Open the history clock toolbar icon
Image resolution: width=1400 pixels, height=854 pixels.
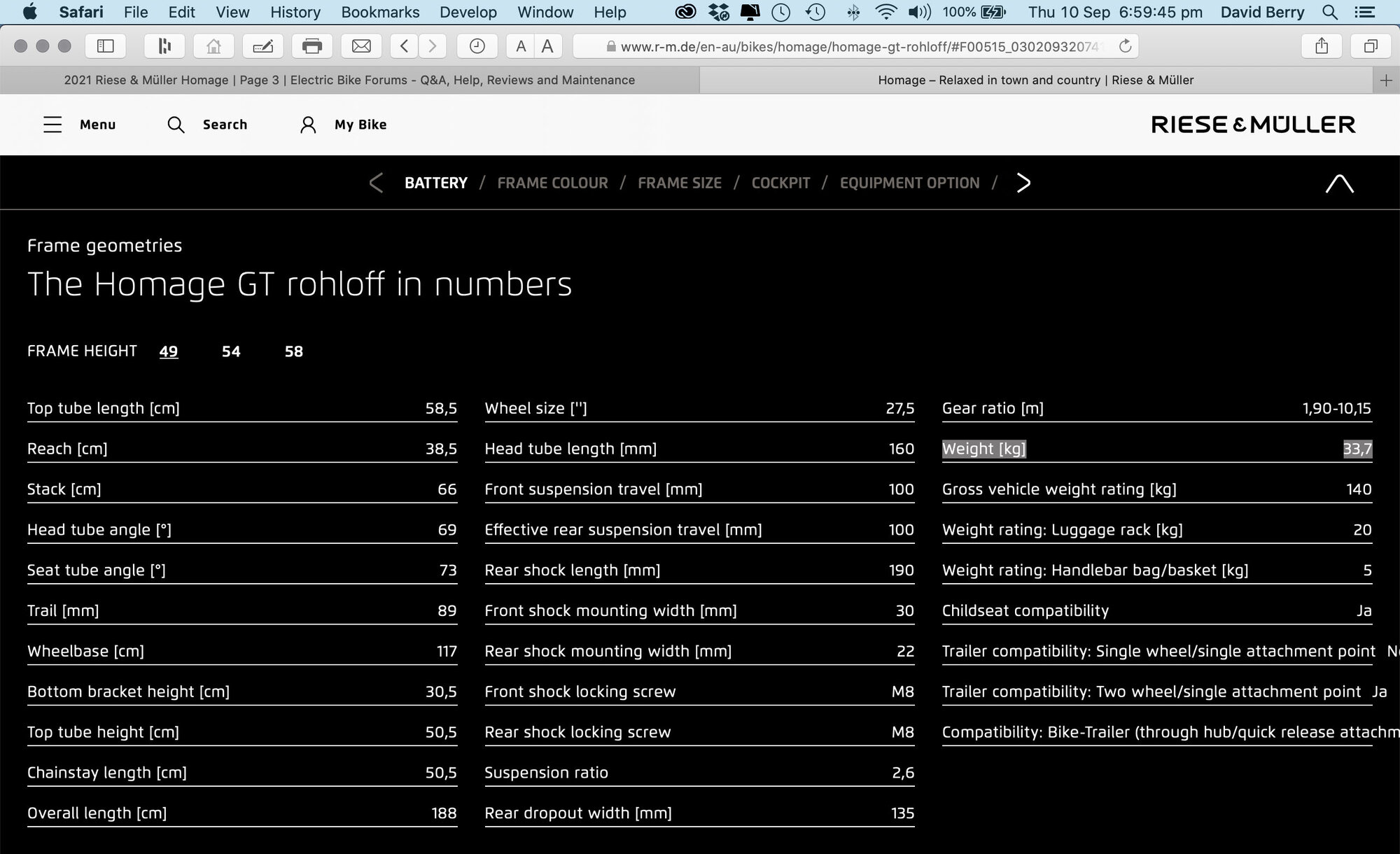[477, 46]
